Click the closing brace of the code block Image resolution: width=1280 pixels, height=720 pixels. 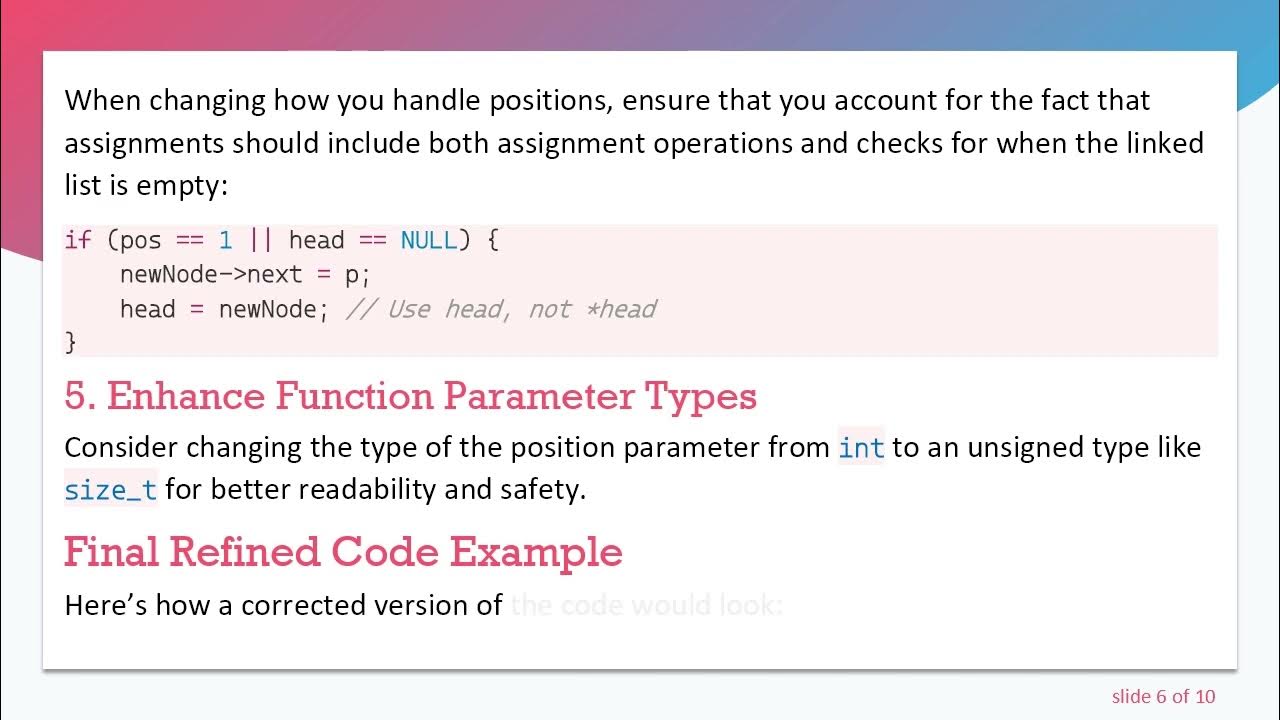[70, 342]
